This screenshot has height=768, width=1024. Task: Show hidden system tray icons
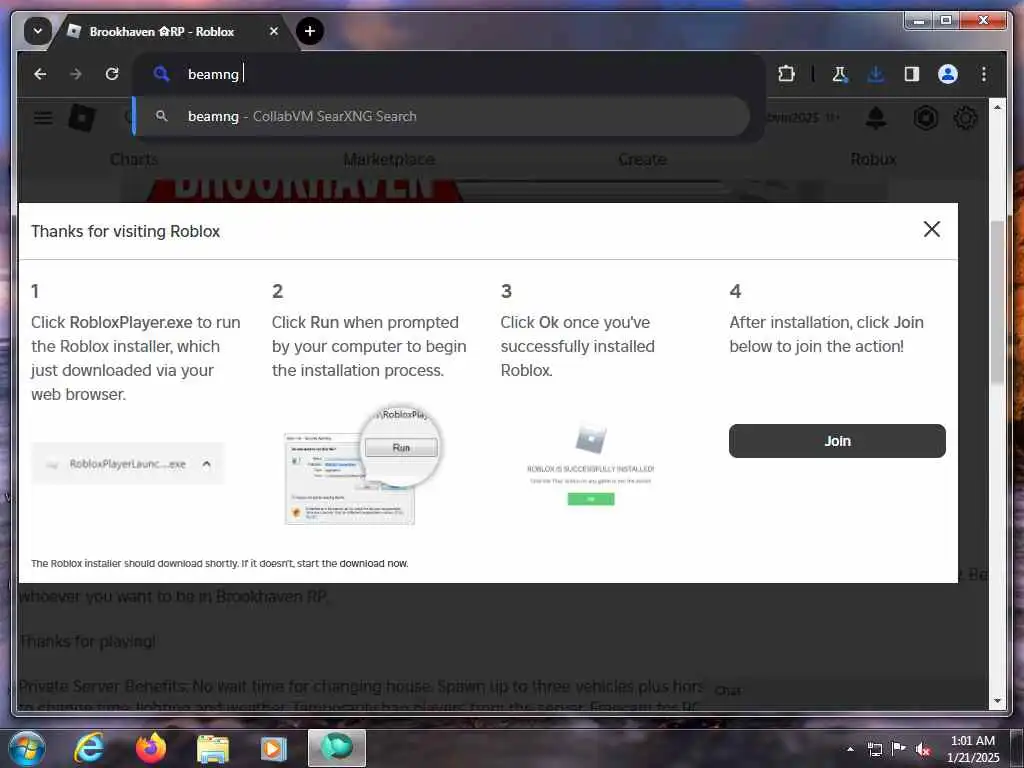[x=850, y=749]
